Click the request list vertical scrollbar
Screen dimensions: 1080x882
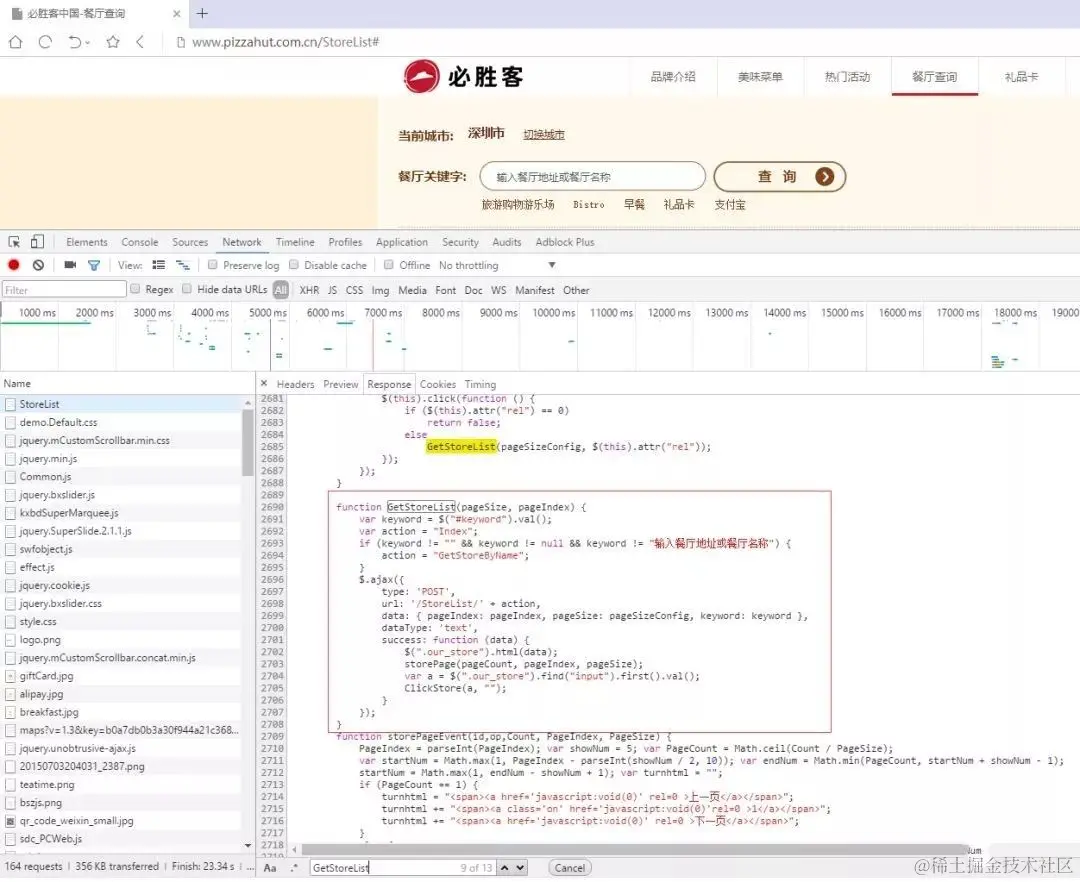(x=248, y=441)
